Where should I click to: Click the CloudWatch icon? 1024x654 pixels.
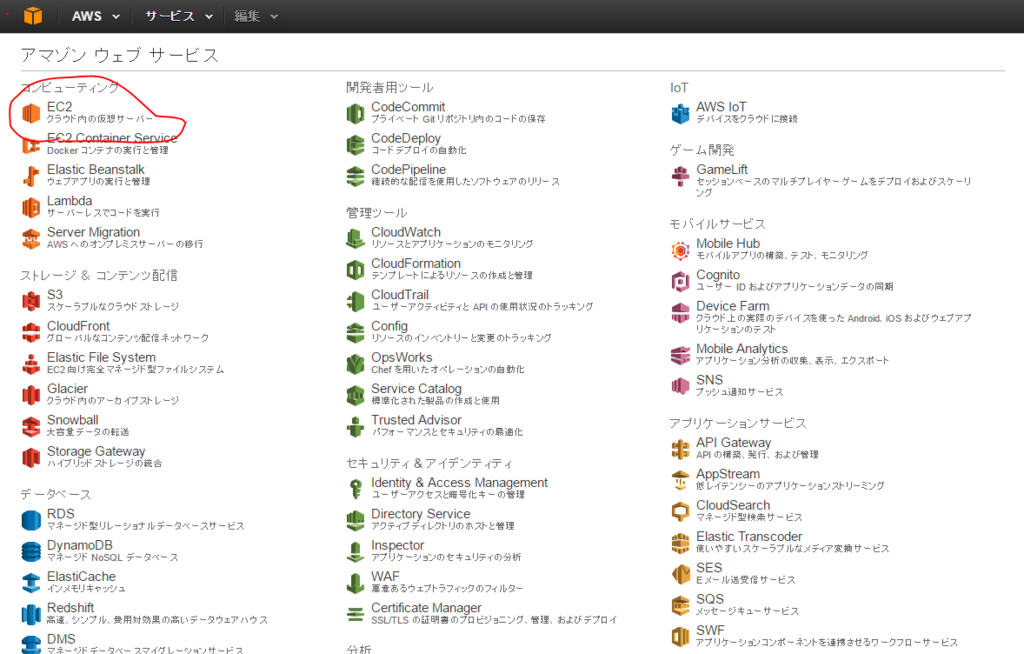pyautogui.click(x=355, y=238)
